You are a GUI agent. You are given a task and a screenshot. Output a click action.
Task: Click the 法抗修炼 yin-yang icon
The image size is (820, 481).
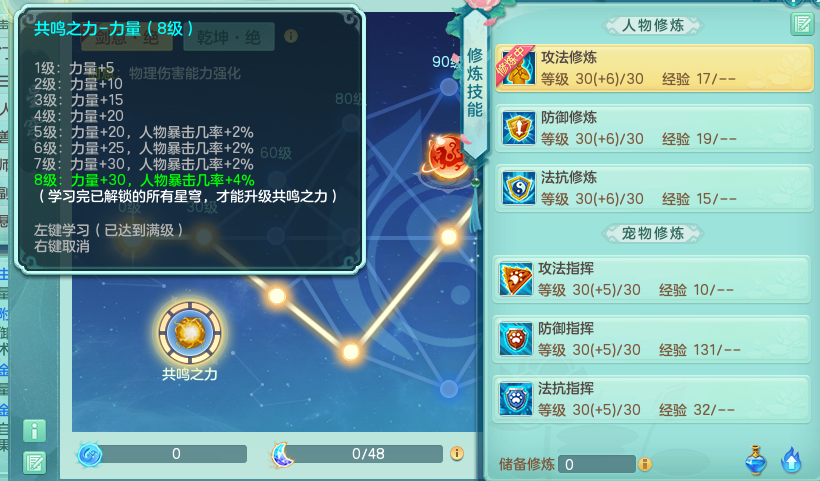click(x=518, y=188)
